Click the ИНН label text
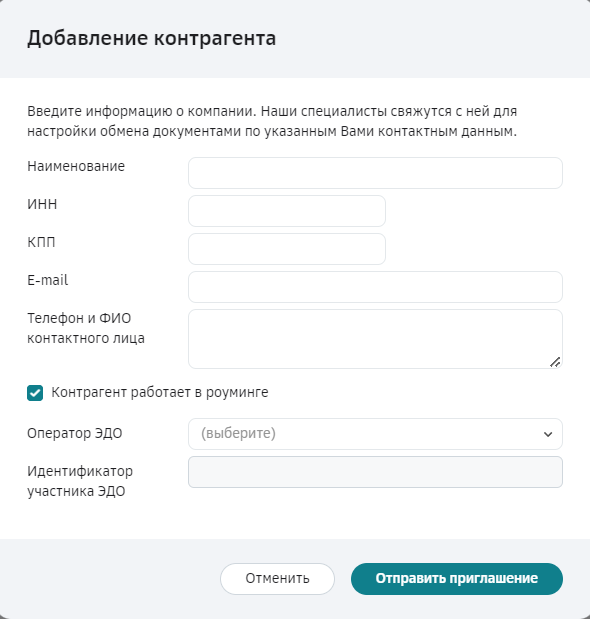The height and width of the screenshot is (619, 590). click(42, 204)
